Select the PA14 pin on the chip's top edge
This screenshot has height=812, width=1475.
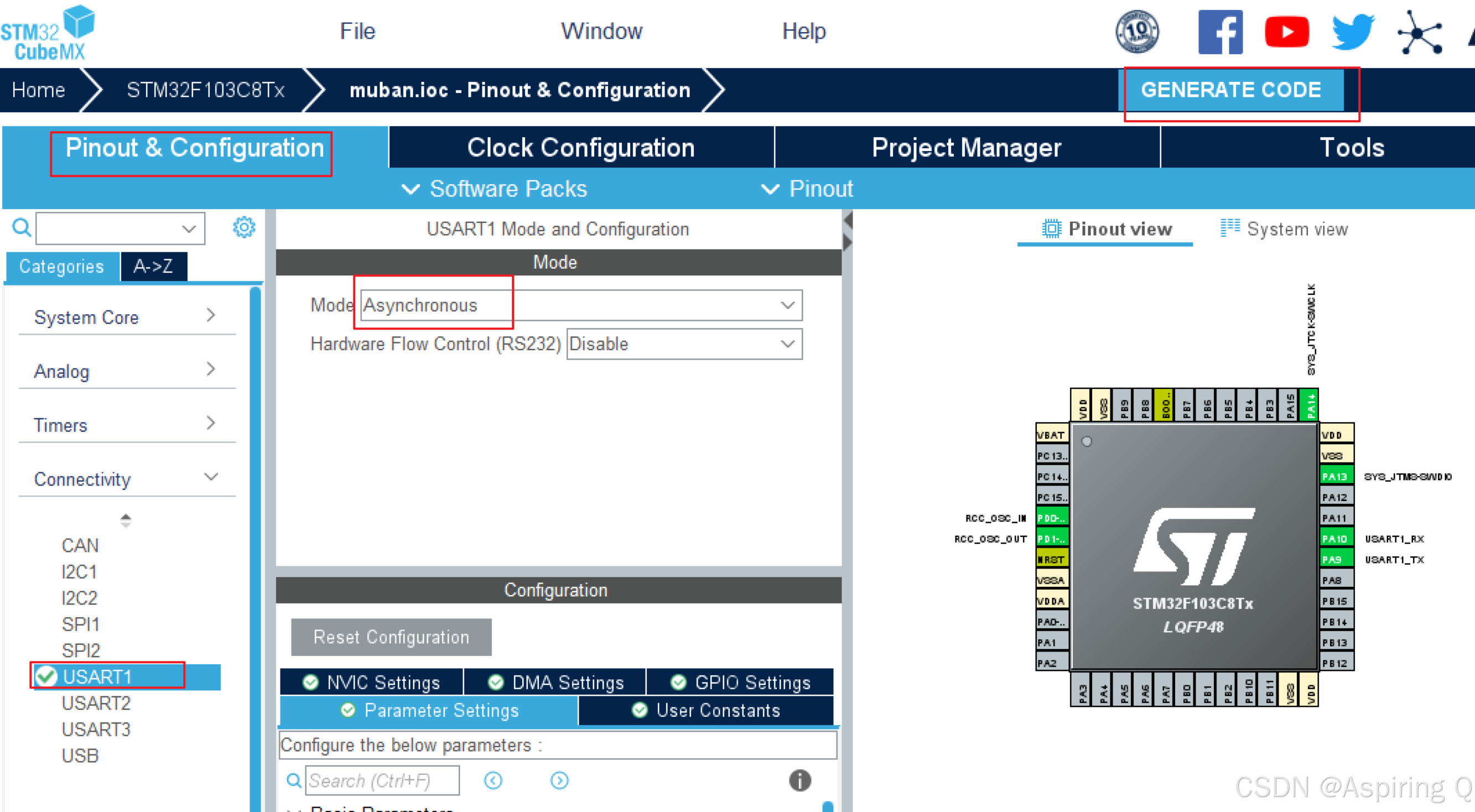[1309, 405]
